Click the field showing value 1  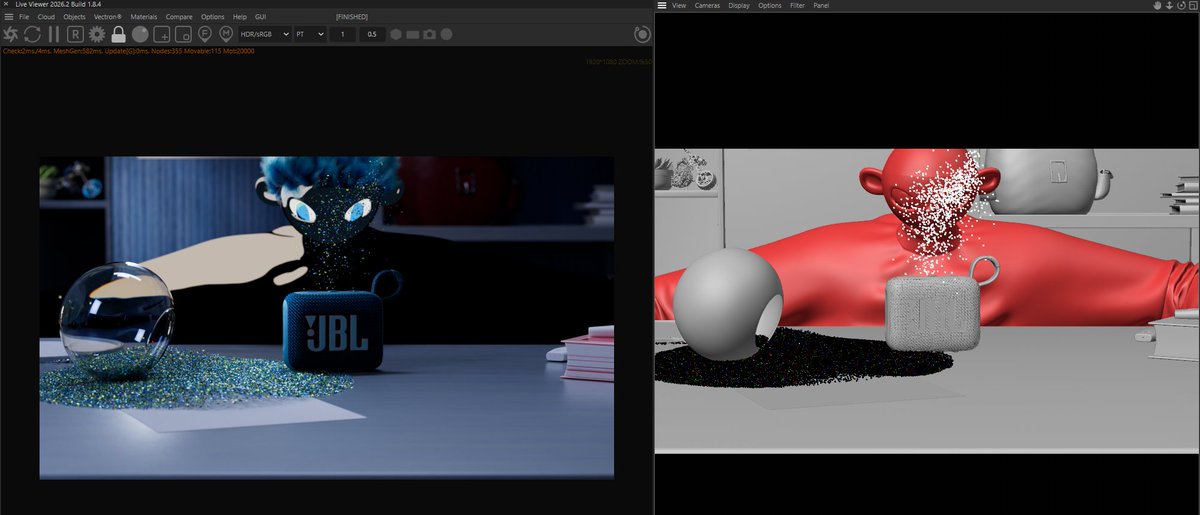tap(343, 34)
